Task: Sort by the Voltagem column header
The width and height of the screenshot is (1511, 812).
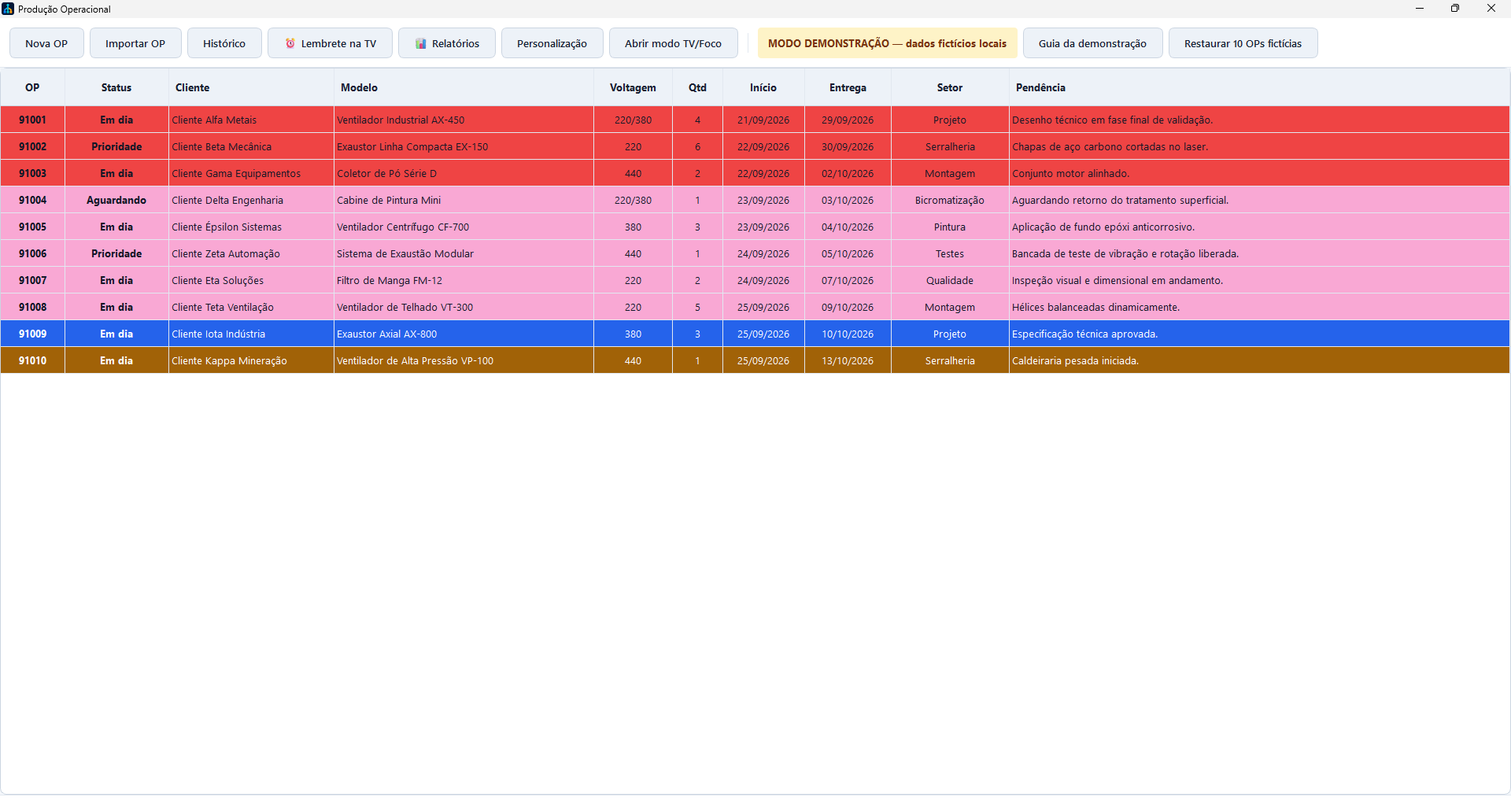Action: pyautogui.click(x=633, y=87)
